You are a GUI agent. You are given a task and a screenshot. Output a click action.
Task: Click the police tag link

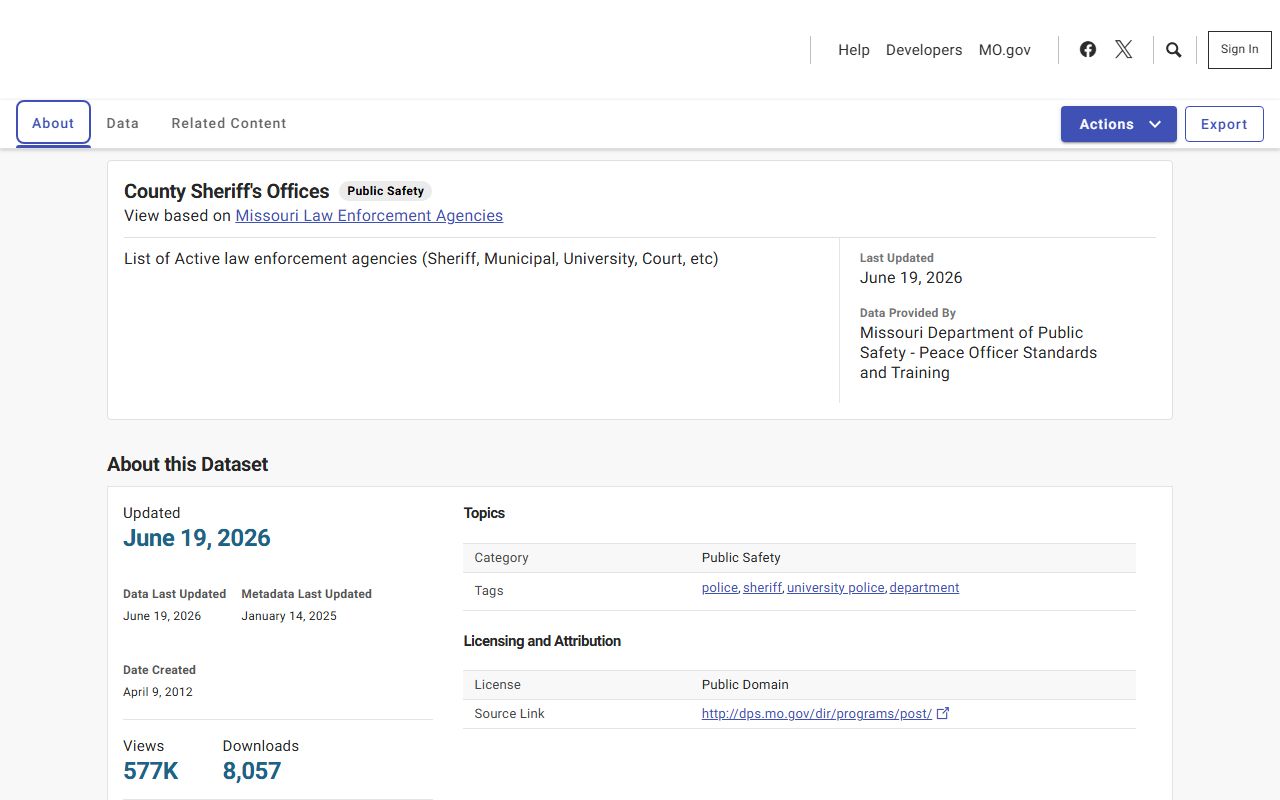click(x=720, y=588)
